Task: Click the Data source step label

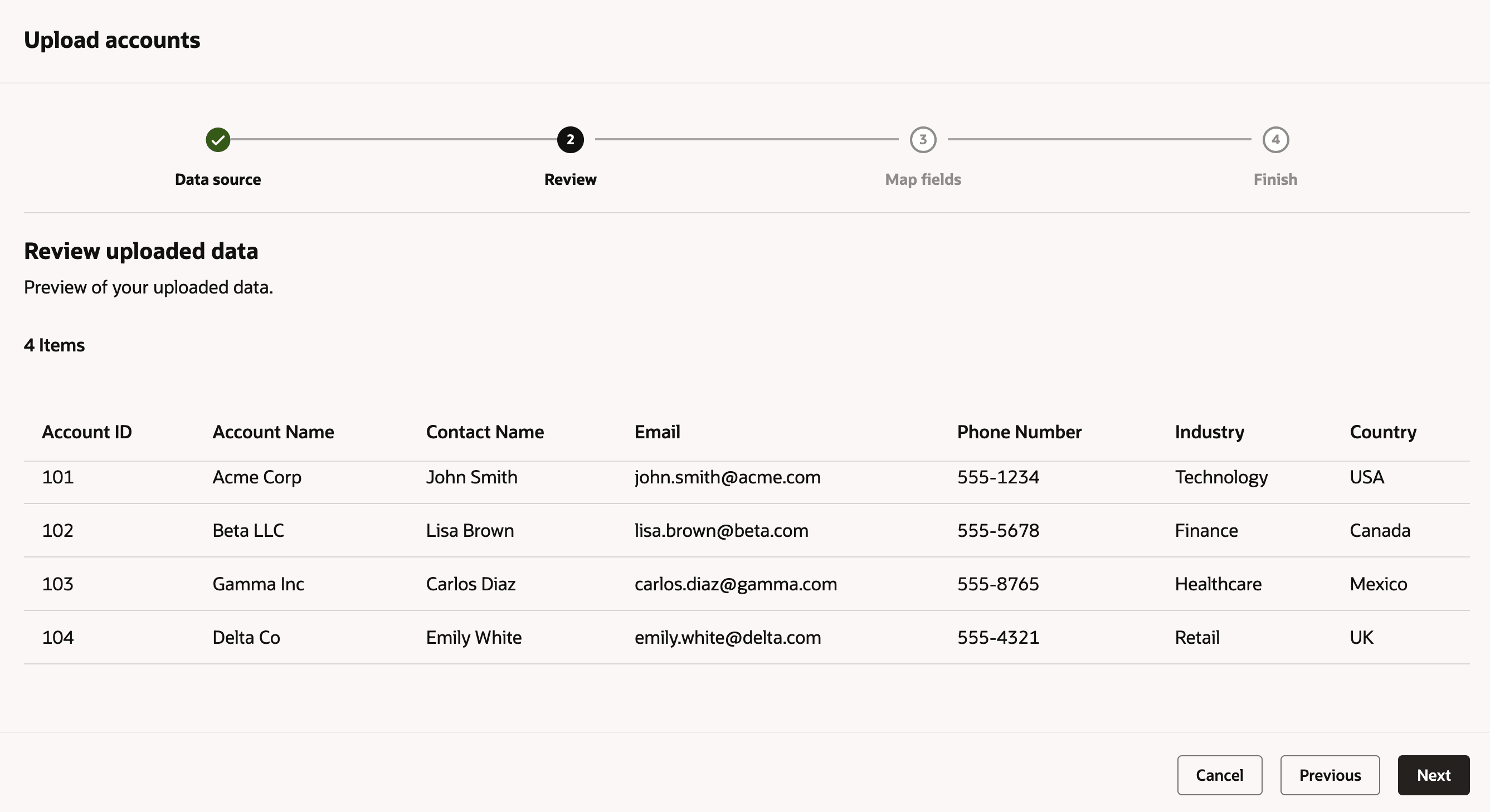Action: 218,180
